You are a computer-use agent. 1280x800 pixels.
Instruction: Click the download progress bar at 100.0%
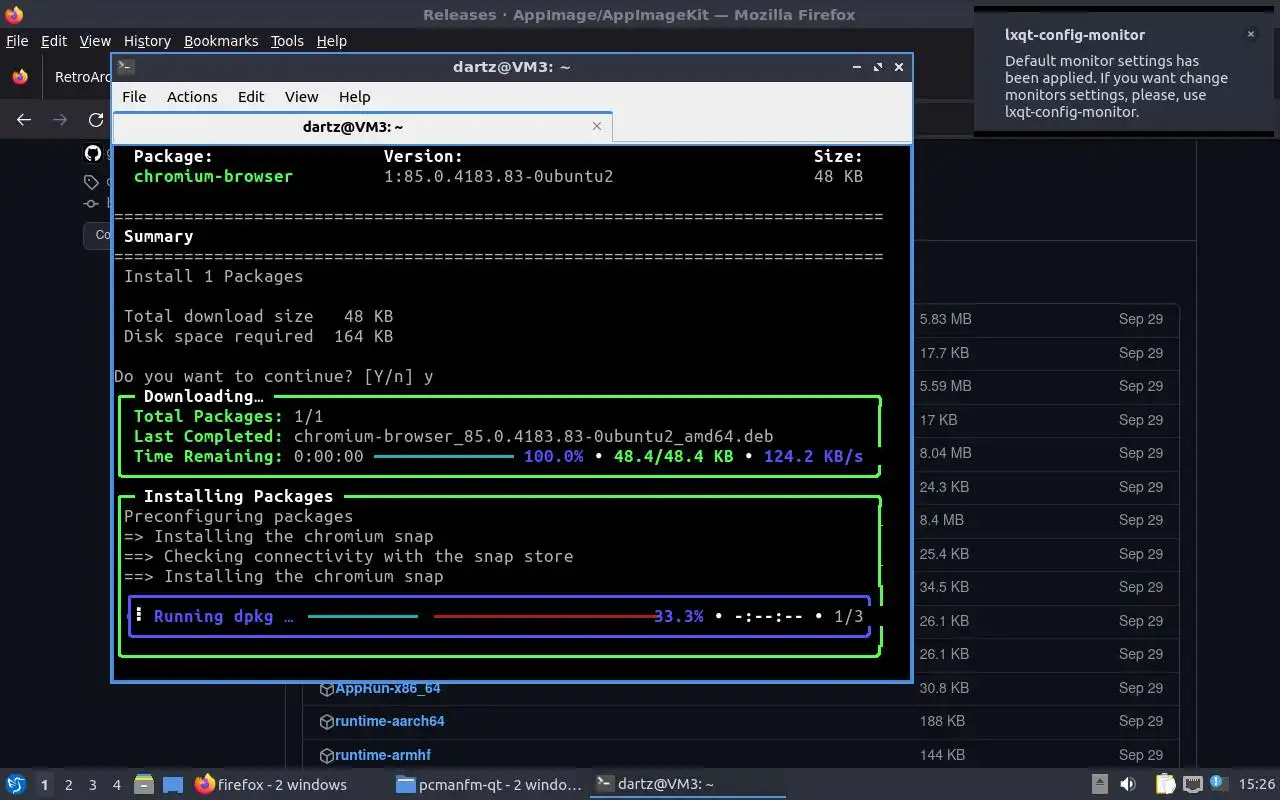[x=444, y=456]
